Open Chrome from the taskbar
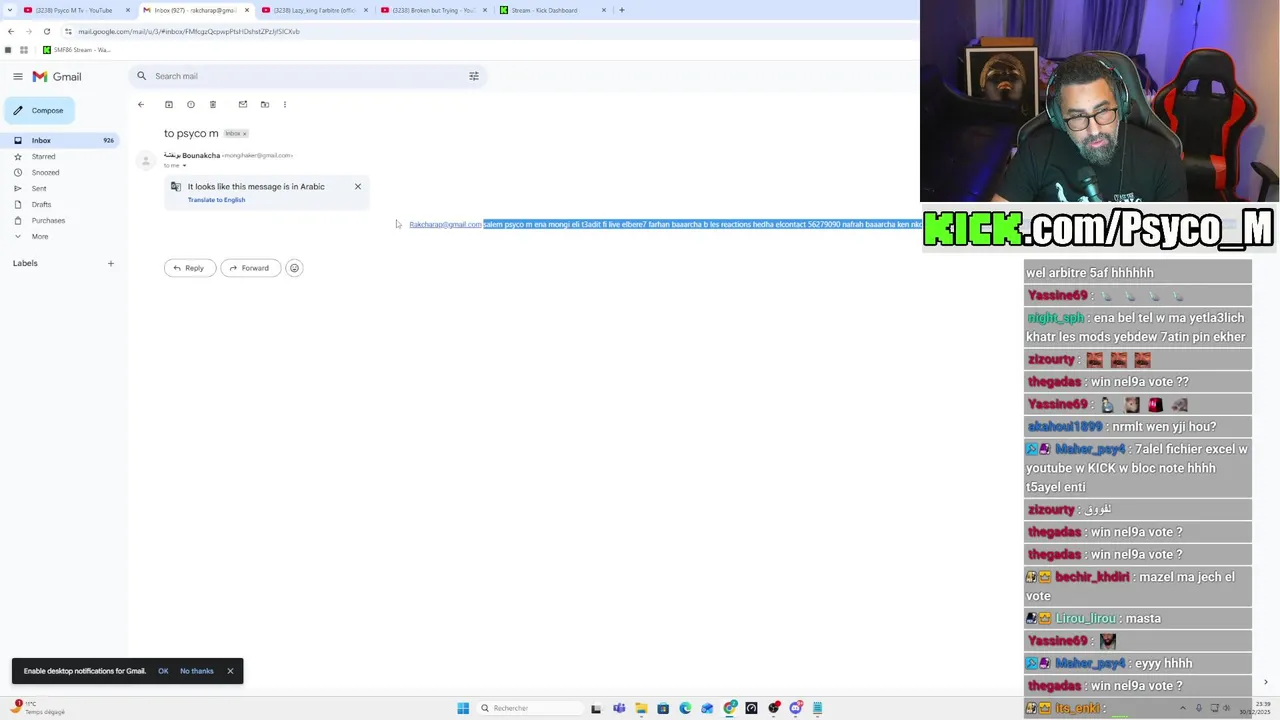Screen dimensions: 1280x720 pos(730,708)
